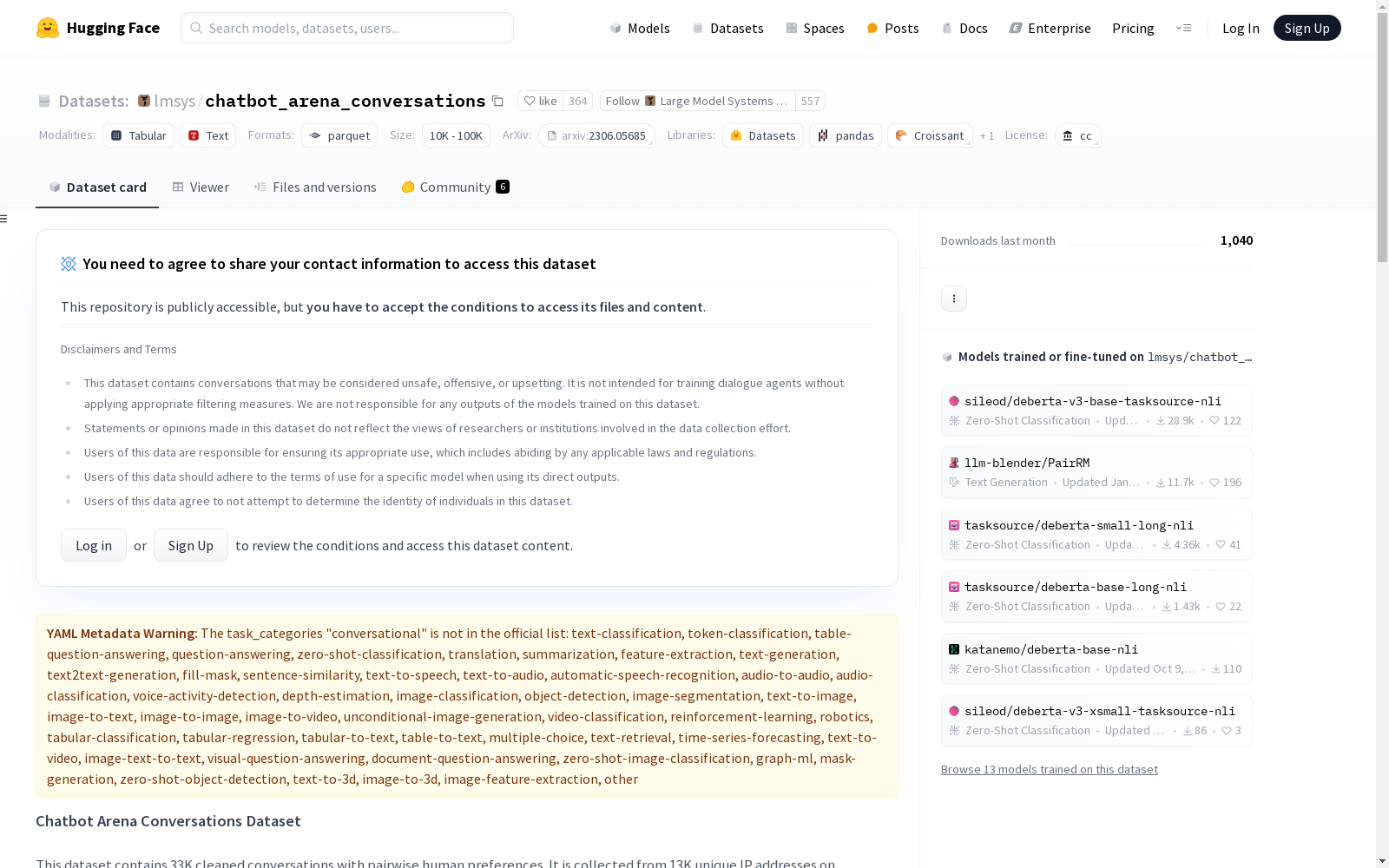Click the 557 followers count
This screenshot has width=1389, height=868.
click(x=810, y=101)
